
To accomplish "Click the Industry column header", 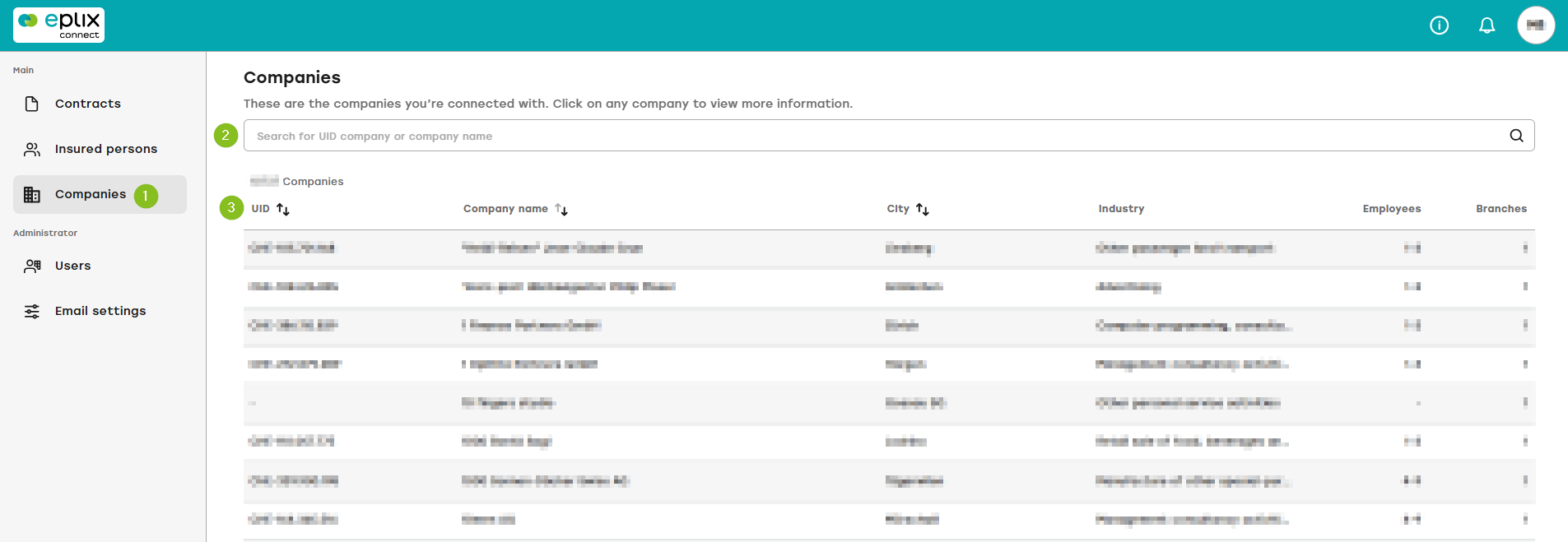I will coord(1121,209).
